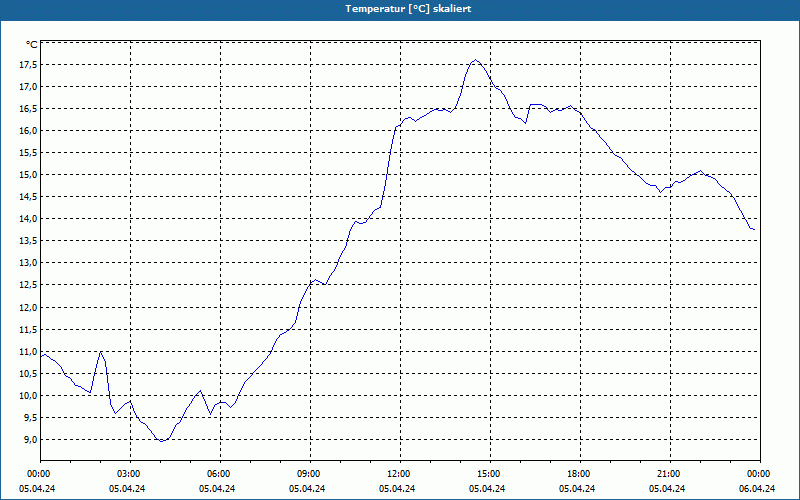Click the 14,5 temperature axis label
The height and width of the screenshot is (500, 800).
click(x=29, y=197)
